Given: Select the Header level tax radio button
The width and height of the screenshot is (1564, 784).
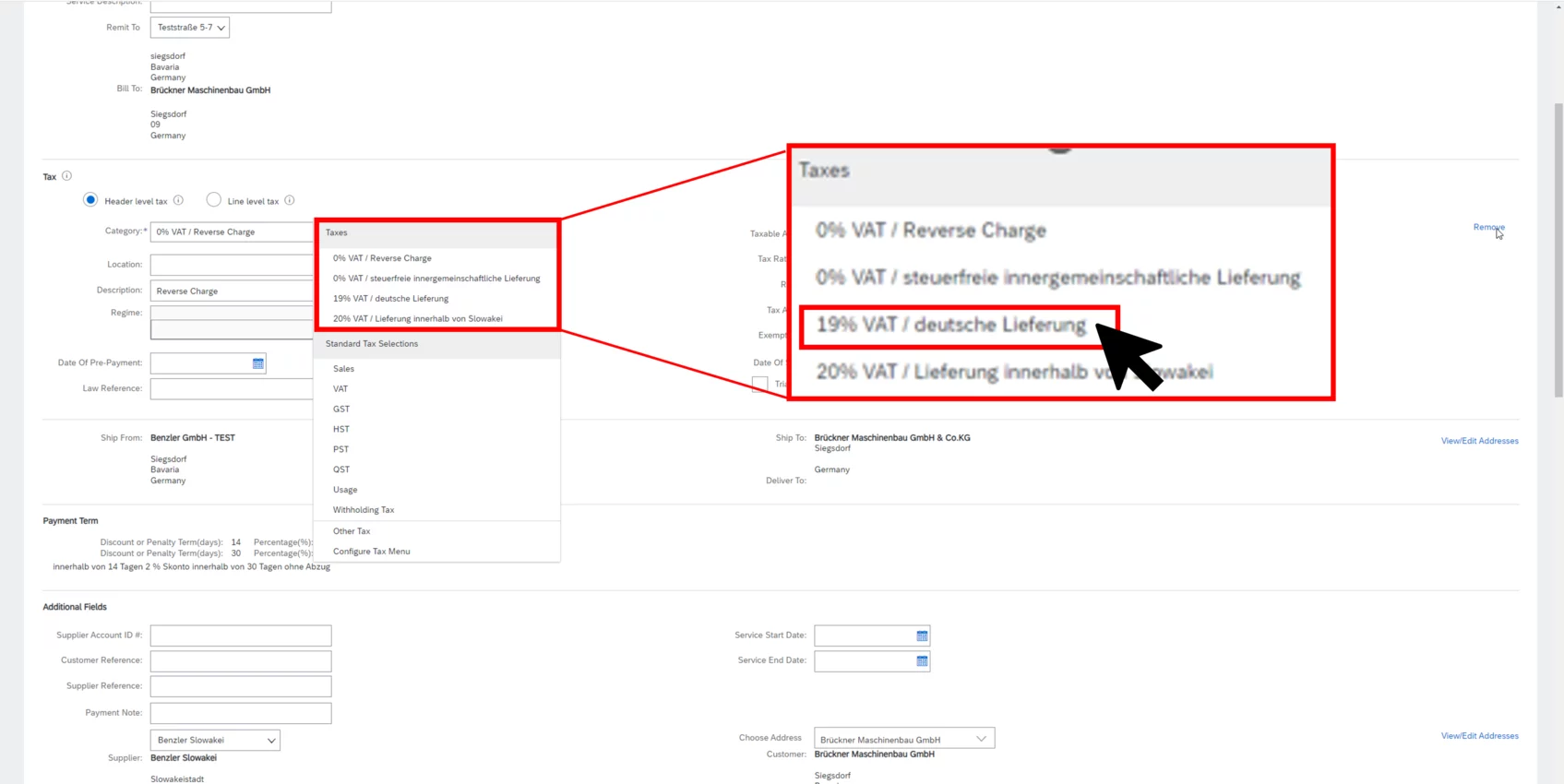Looking at the screenshot, I should pos(90,199).
